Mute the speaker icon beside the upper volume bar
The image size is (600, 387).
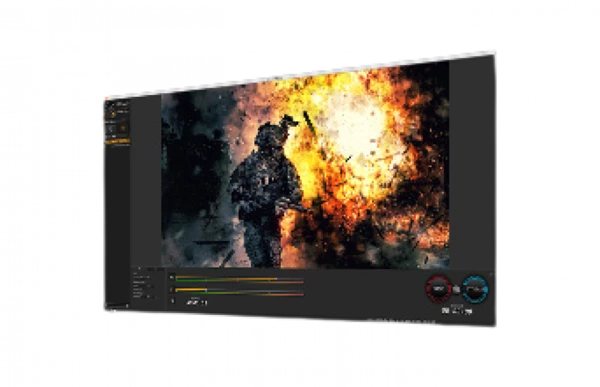171,278
